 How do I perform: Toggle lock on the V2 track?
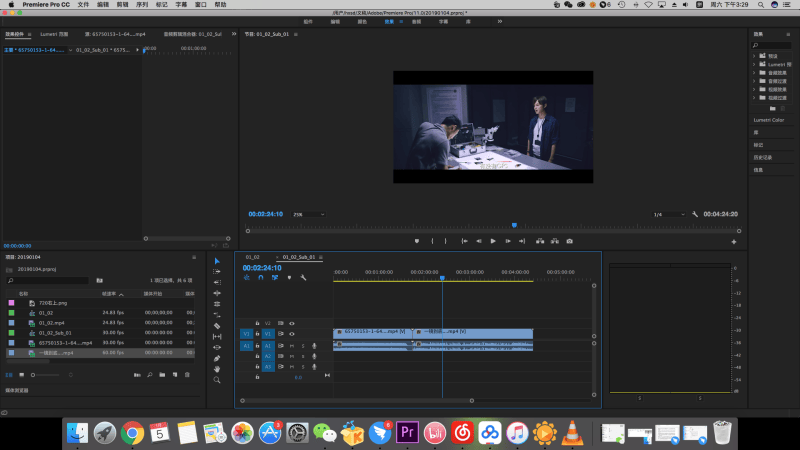tap(257, 323)
